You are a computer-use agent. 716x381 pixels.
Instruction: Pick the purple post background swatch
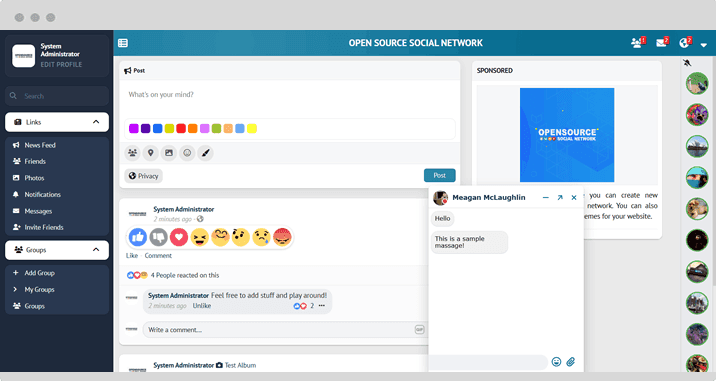click(134, 128)
